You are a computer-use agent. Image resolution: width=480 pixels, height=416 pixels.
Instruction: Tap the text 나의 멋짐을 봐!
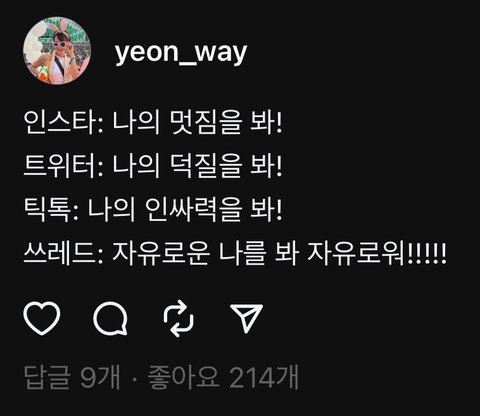coord(197,122)
